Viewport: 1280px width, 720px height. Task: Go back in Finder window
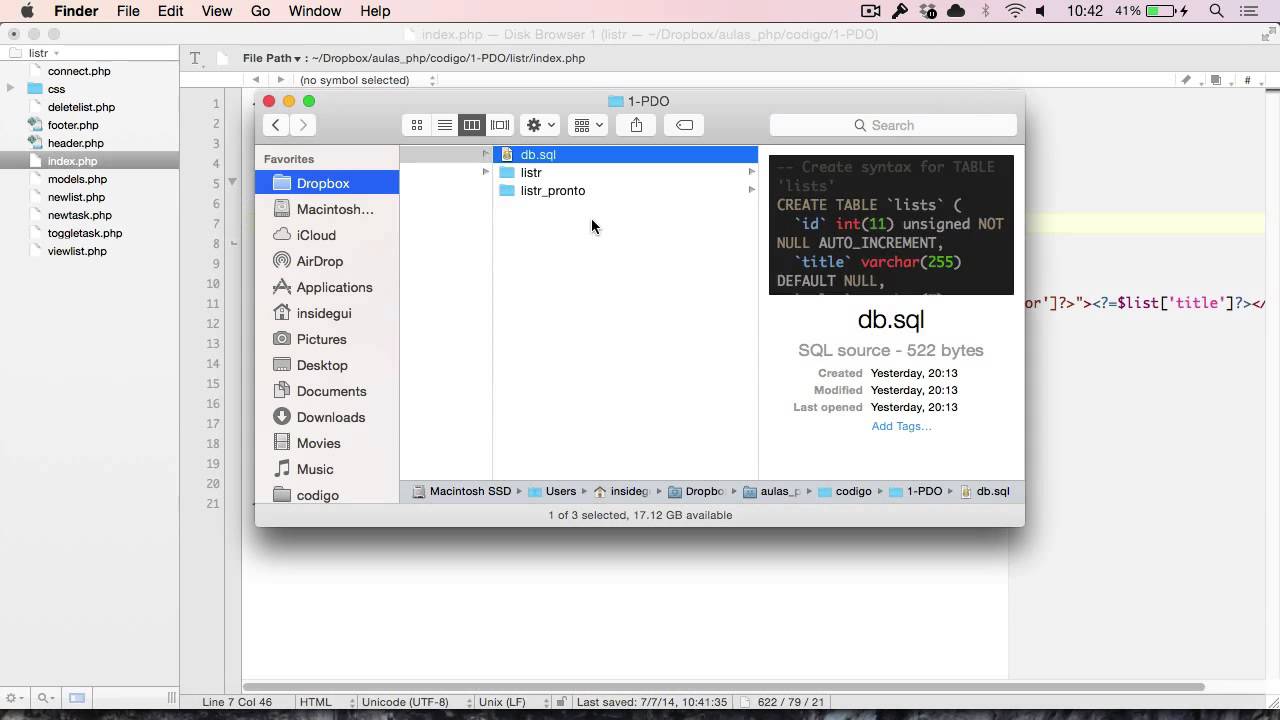point(276,125)
